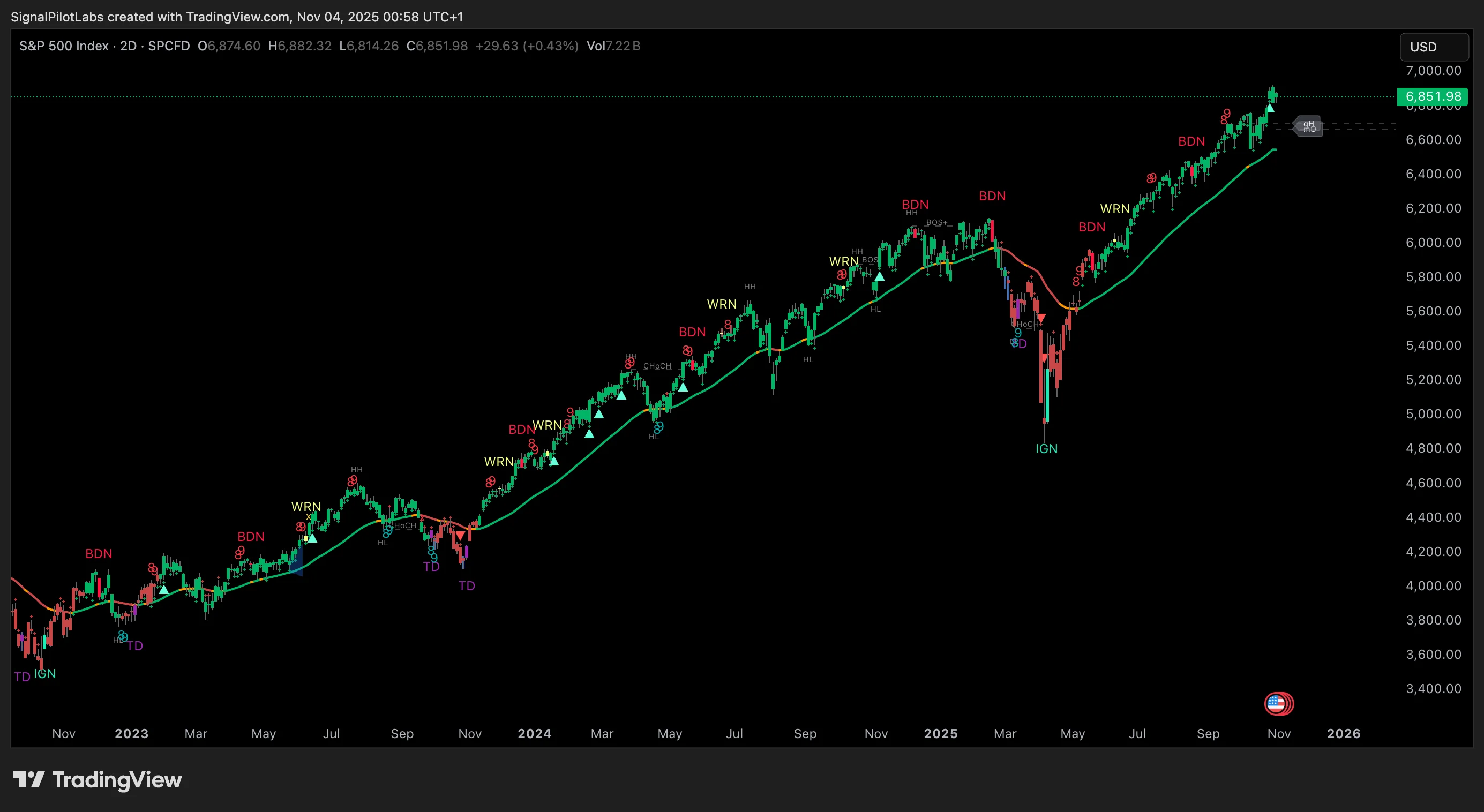Click the TradingView logo at bottom left

[97, 780]
